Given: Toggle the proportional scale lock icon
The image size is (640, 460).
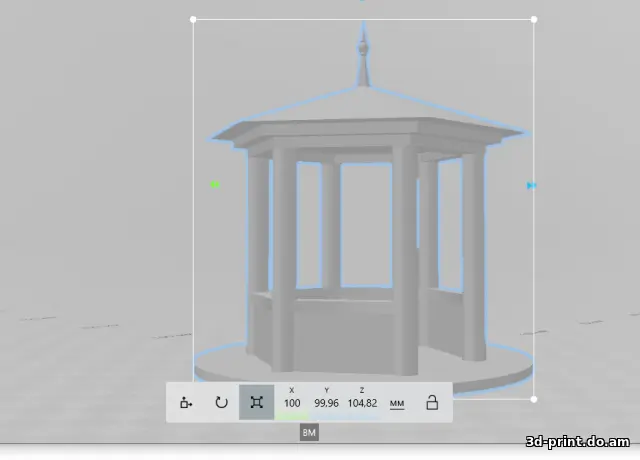Looking at the screenshot, I should click(x=432, y=402).
